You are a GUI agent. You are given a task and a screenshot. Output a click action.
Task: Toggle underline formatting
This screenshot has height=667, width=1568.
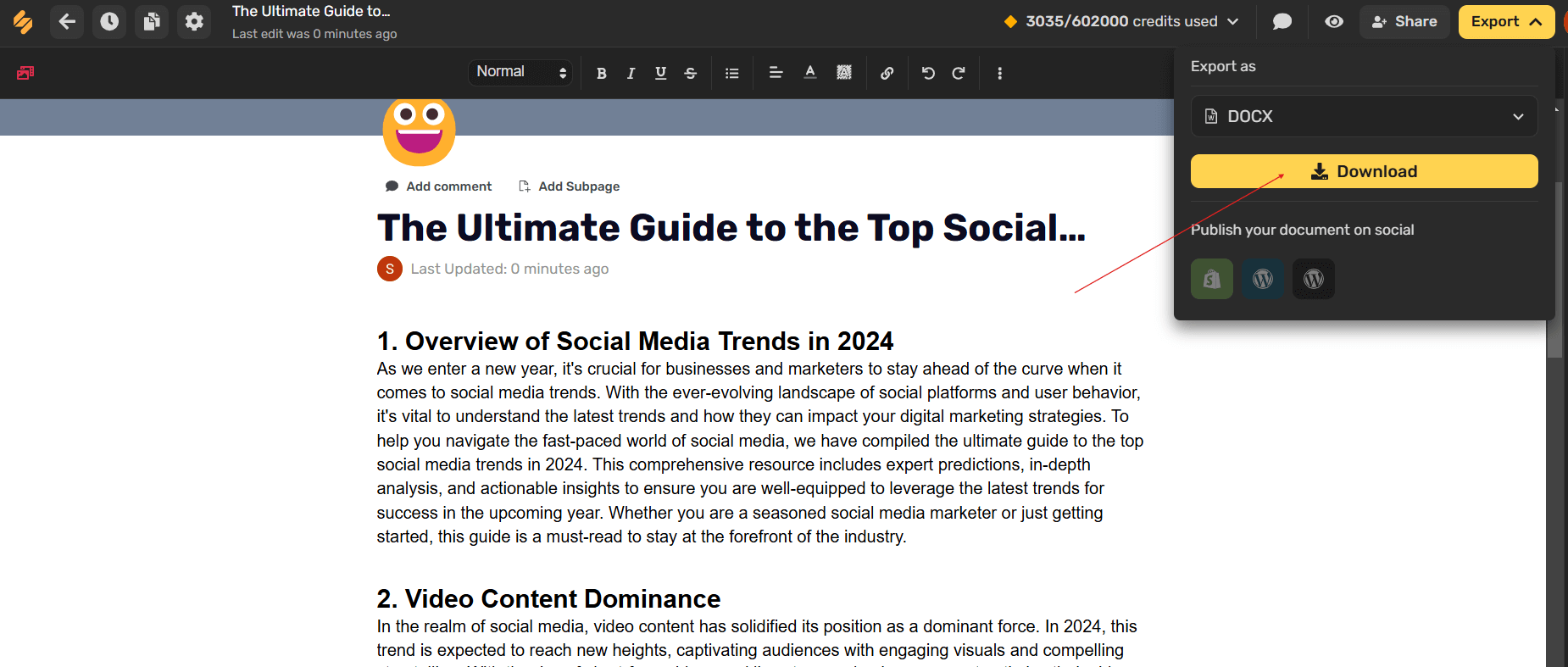660,73
